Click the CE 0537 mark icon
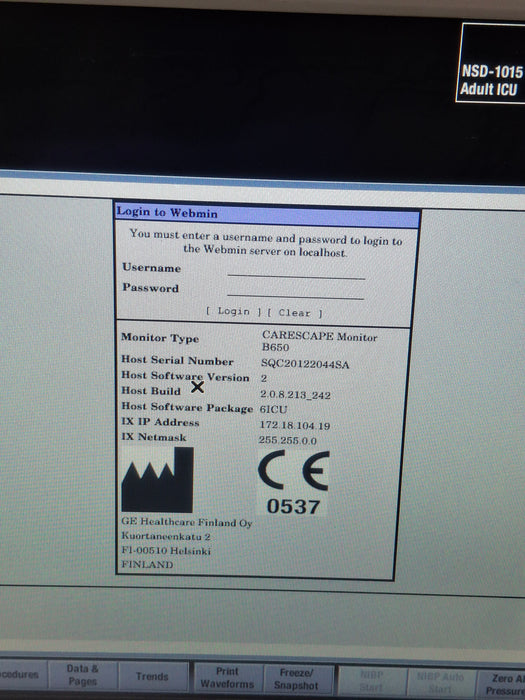The width and height of the screenshot is (525, 700). click(x=293, y=483)
